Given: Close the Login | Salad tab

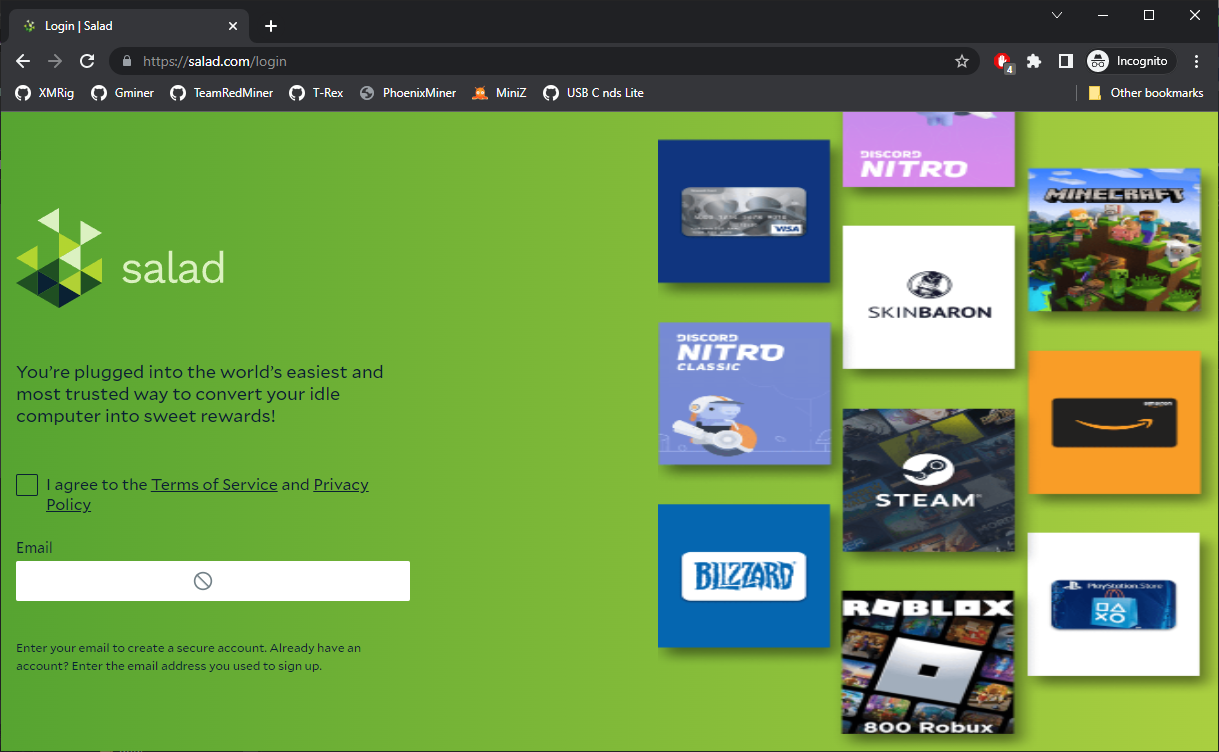Looking at the screenshot, I should [x=234, y=26].
